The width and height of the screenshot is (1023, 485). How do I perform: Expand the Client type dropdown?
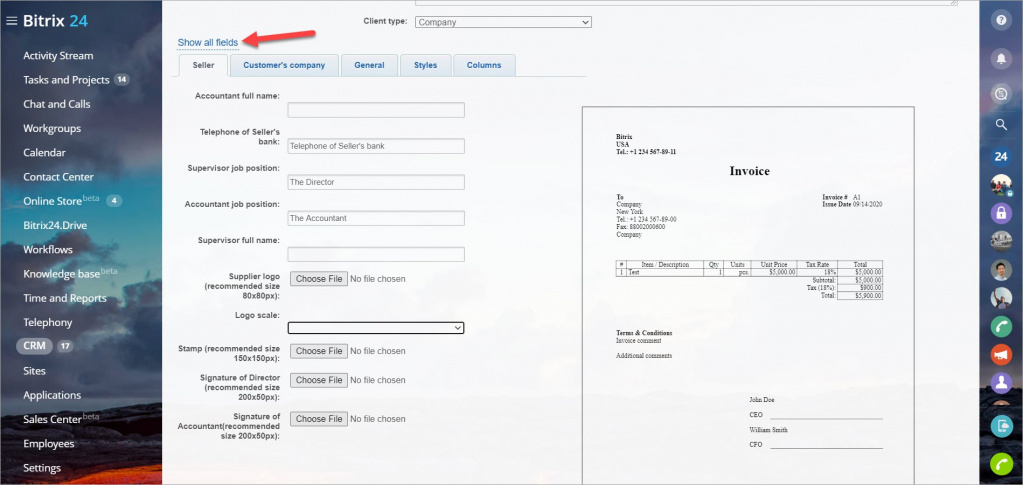click(503, 22)
